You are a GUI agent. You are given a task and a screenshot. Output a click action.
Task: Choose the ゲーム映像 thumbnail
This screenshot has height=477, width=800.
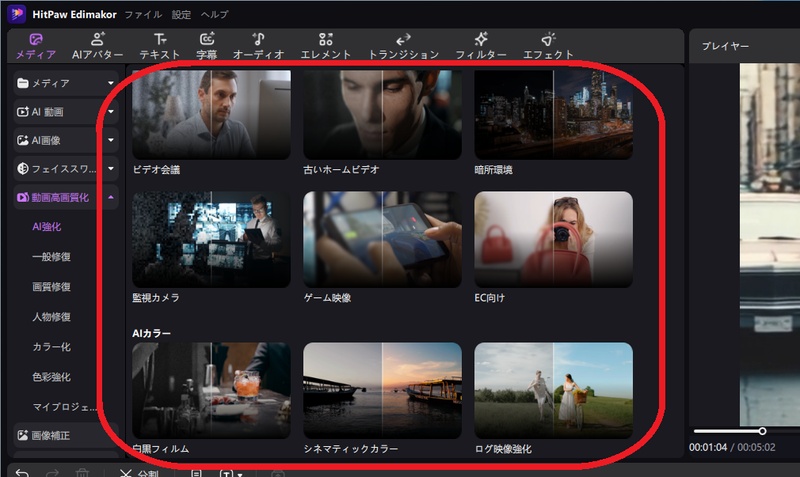(382, 239)
